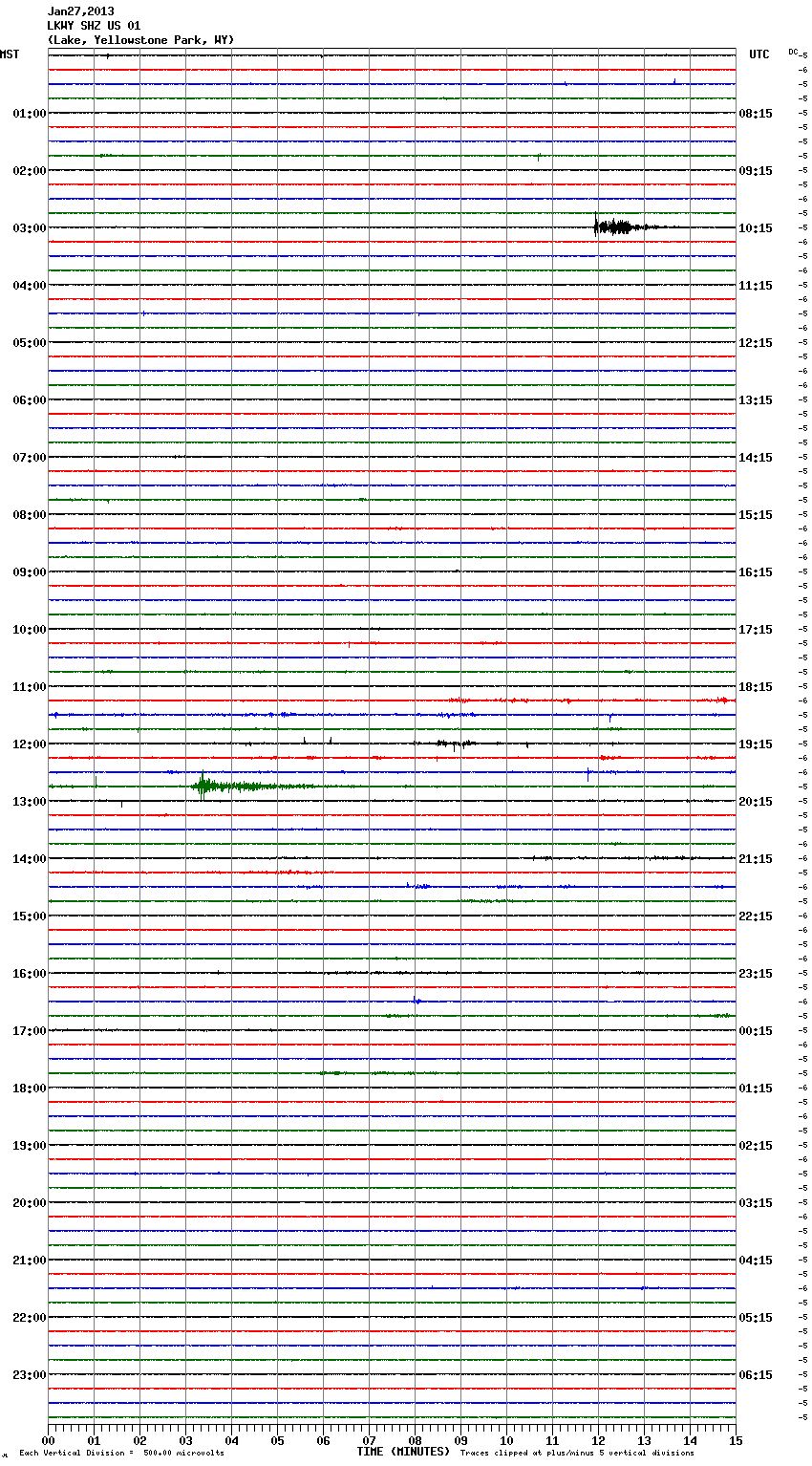Select the 02:00 MST row label
The width and height of the screenshot is (812, 1466).
(29, 171)
